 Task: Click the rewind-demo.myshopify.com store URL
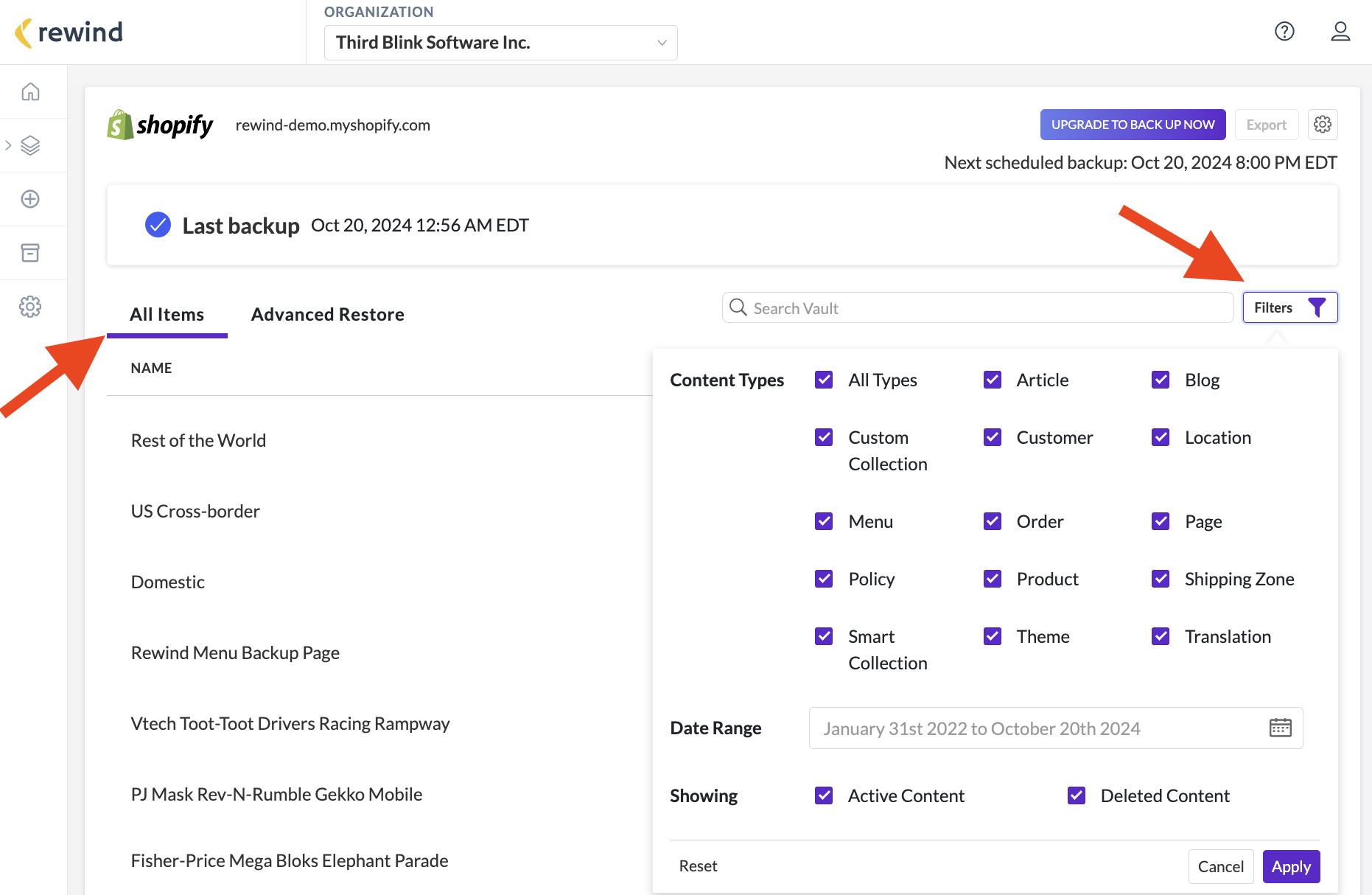[x=333, y=125]
